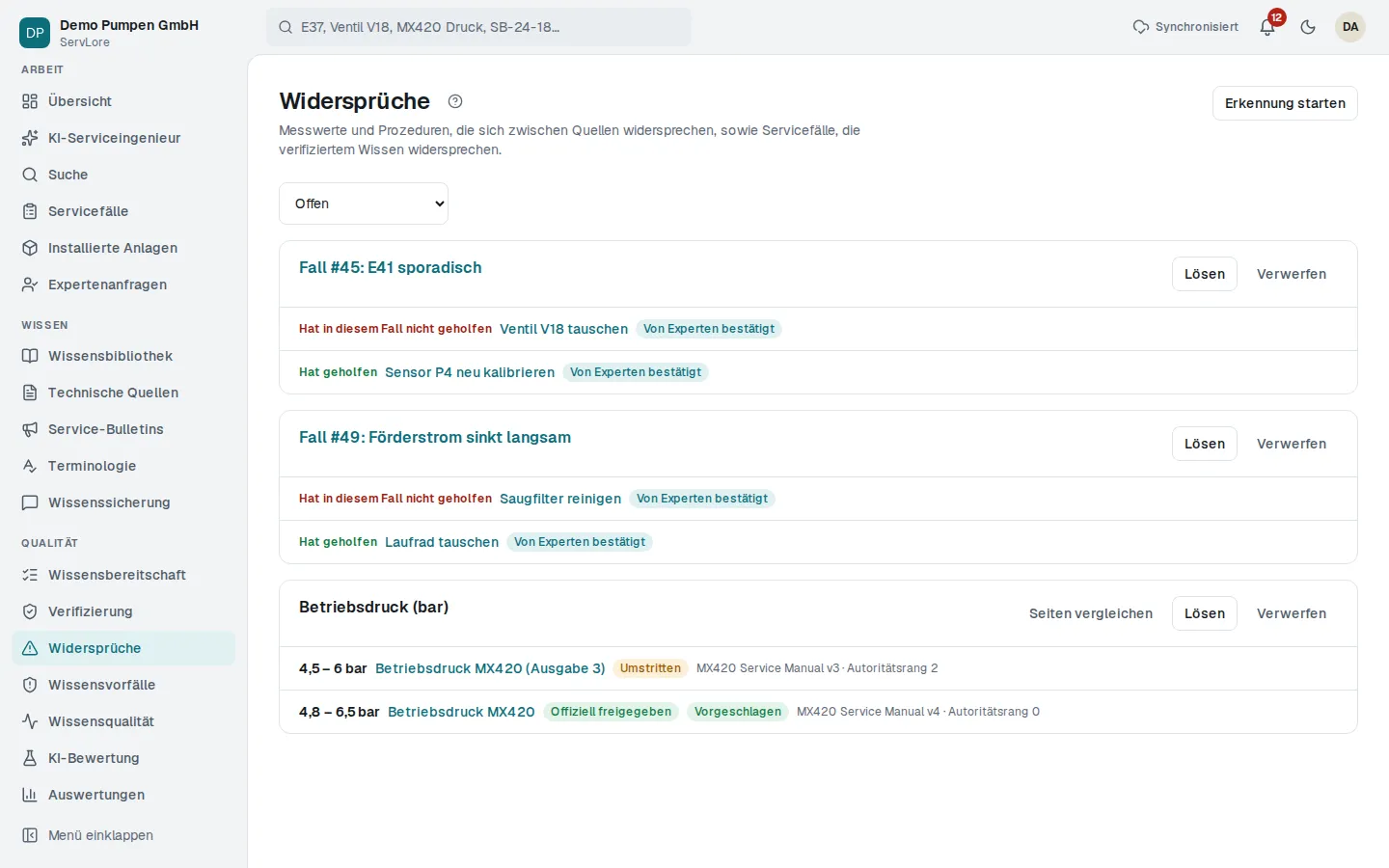
Task: Open the Ventil V18 tauschen procedure
Action: (x=563, y=329)
